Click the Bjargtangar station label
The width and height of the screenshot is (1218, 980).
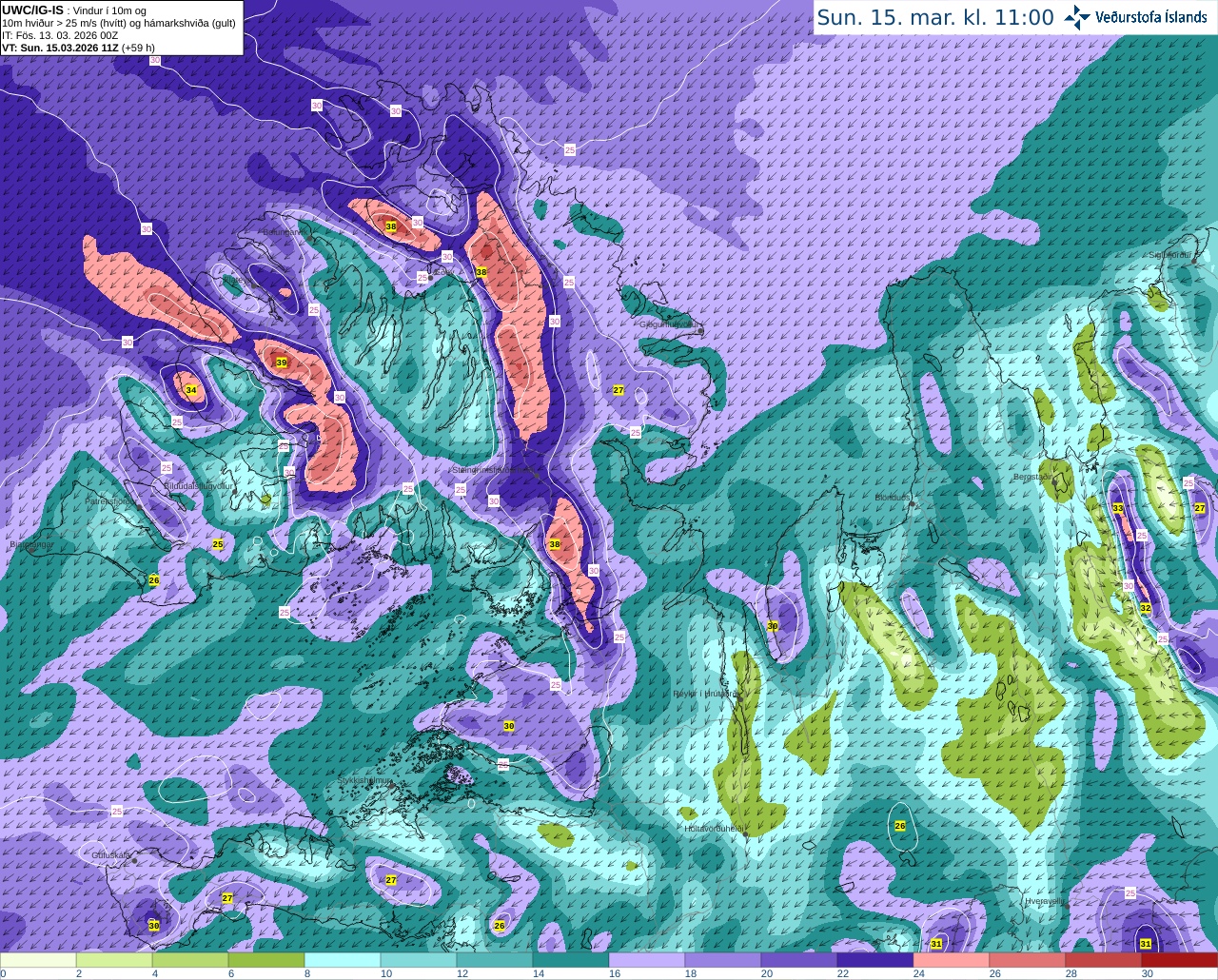coord(31,545)
